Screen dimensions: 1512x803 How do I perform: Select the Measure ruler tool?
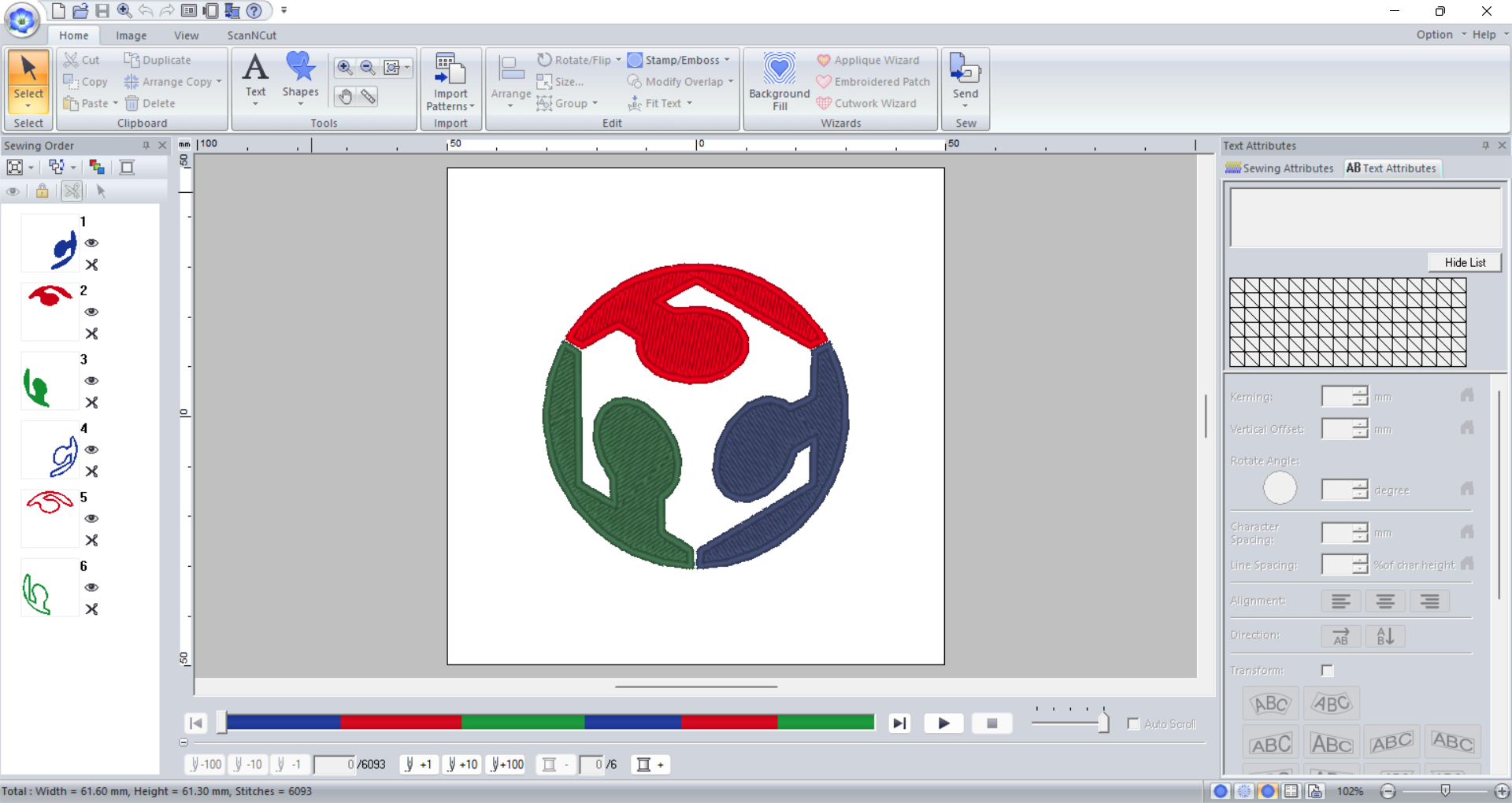click(x=368, y=97)
